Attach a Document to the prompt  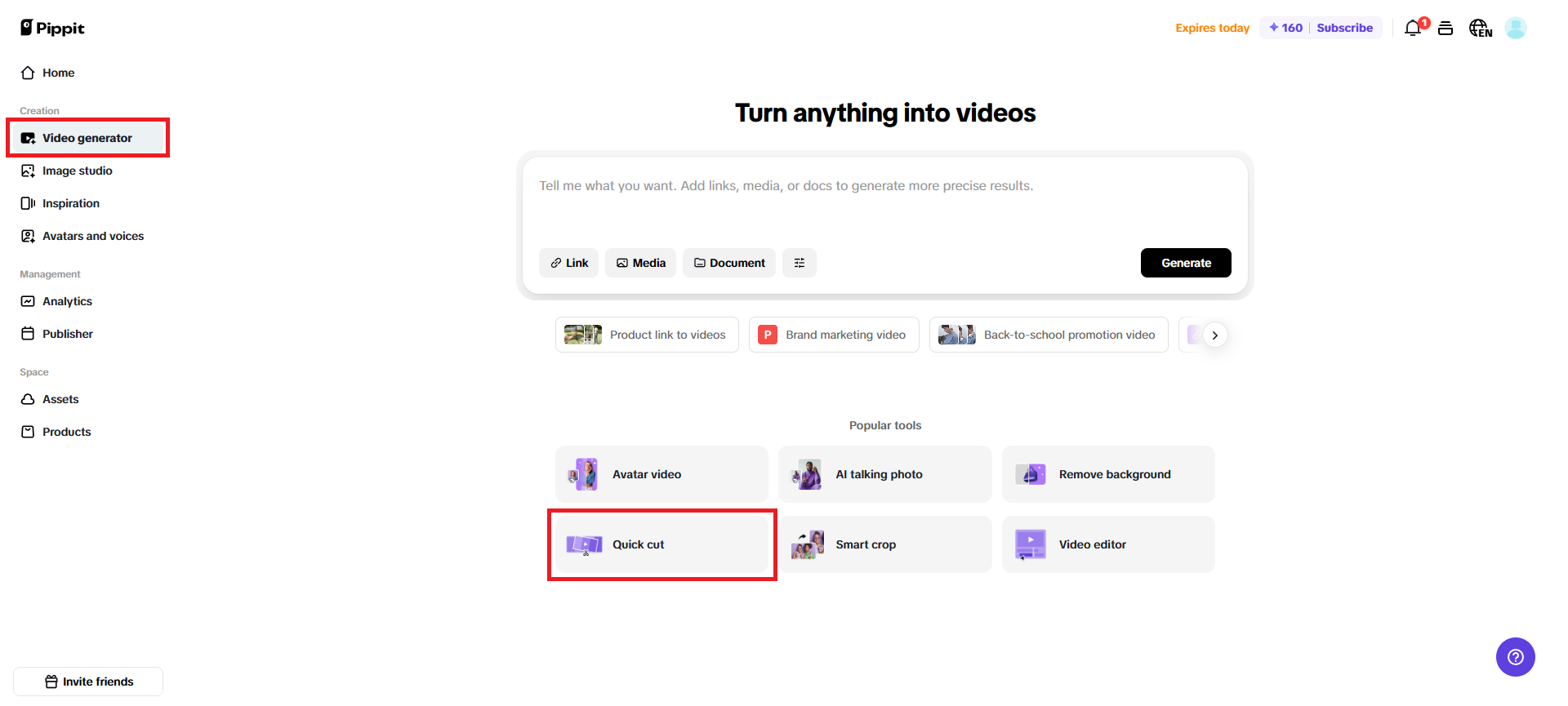729,263
